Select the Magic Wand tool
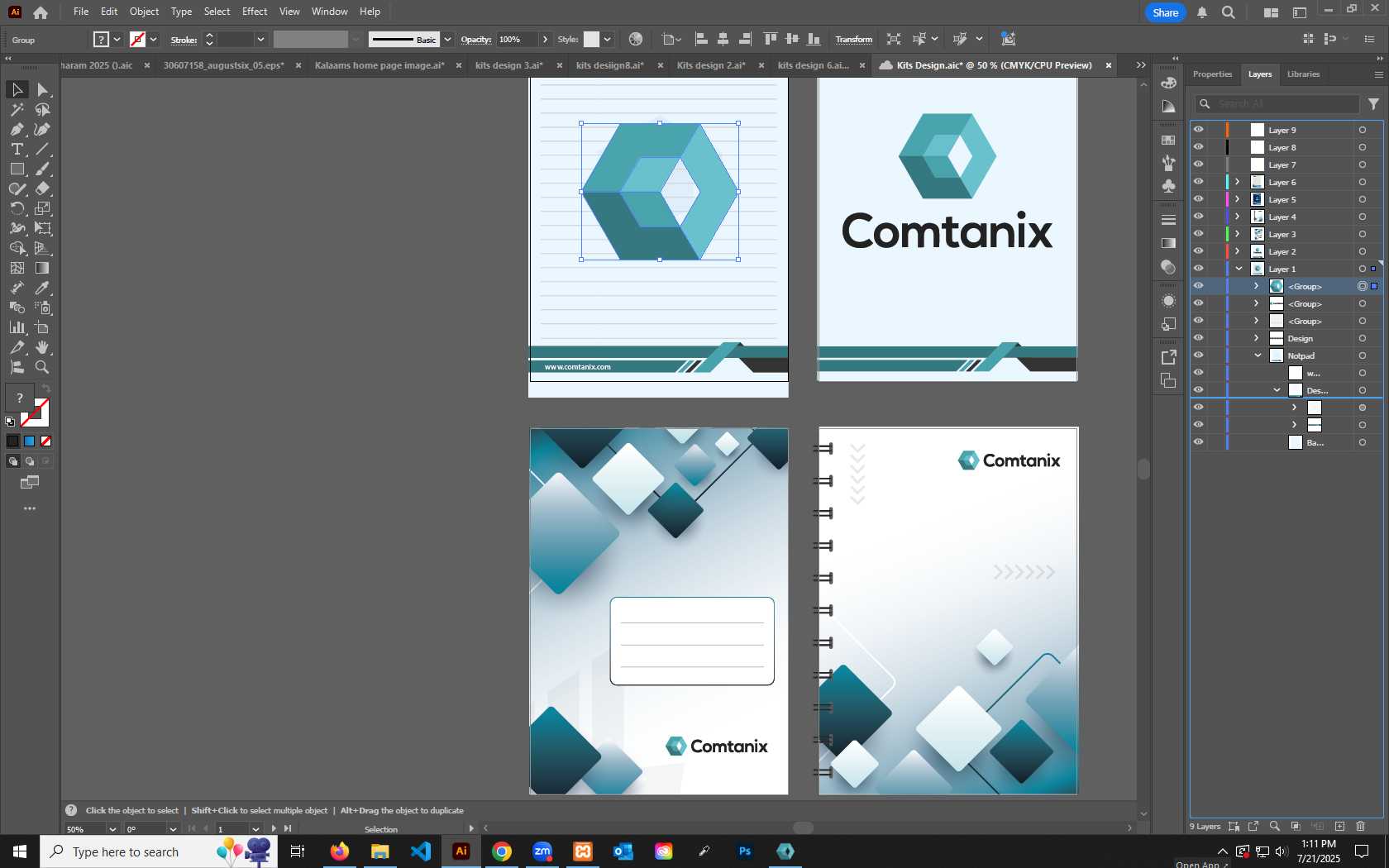Image resolution: width=1389 pixels, height=868 pixels. (x=17, y=109)
